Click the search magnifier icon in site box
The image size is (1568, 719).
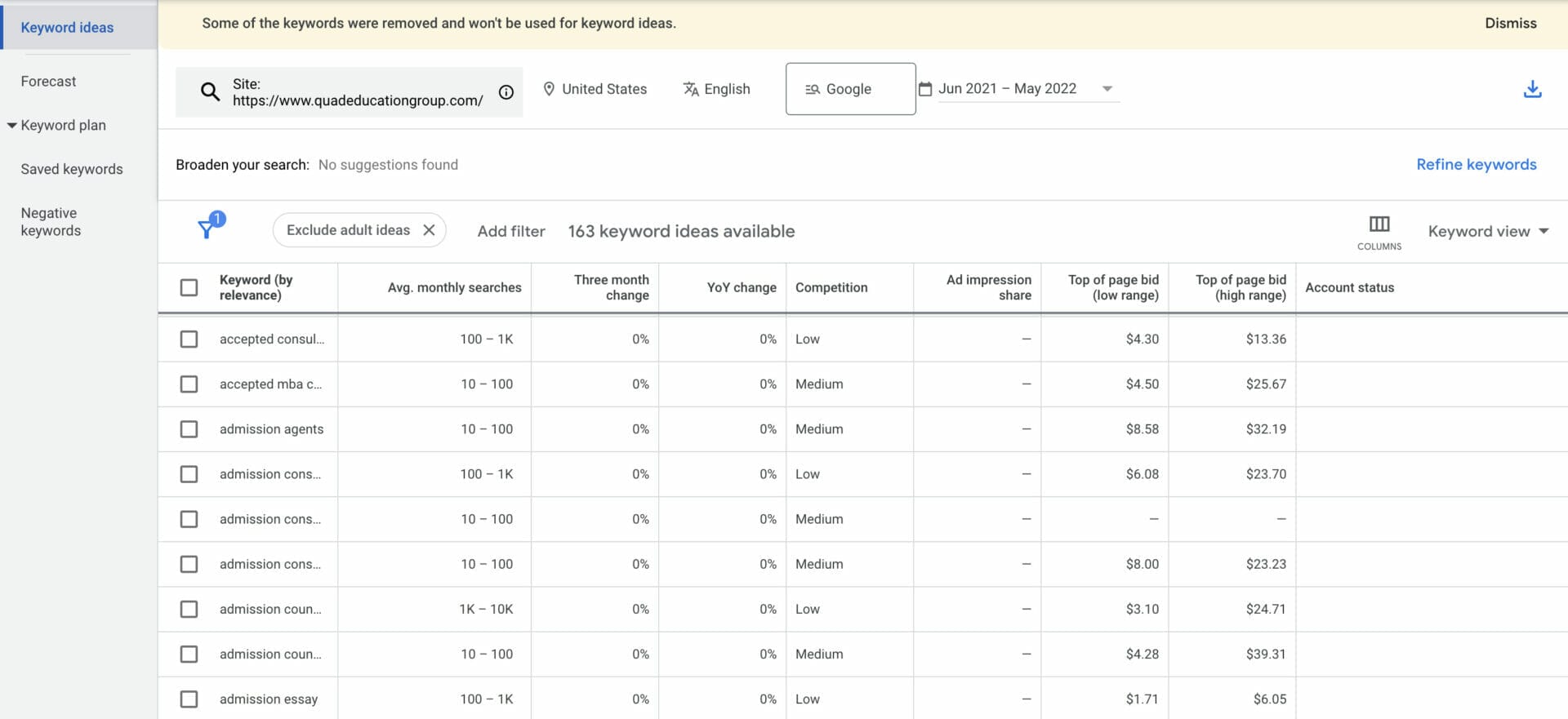210,91
